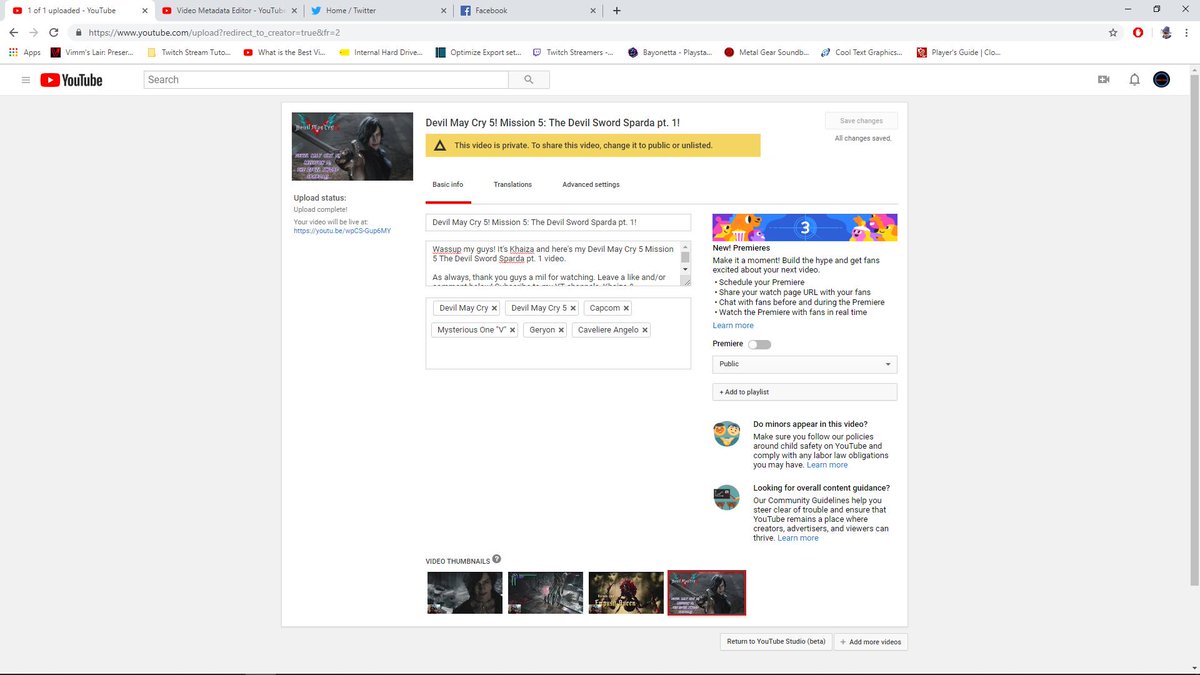Open the Chrome three-dot menu

tap(1188, 32)
